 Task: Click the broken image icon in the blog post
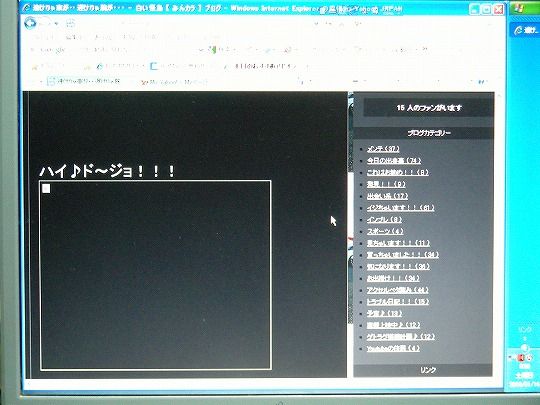46,188
